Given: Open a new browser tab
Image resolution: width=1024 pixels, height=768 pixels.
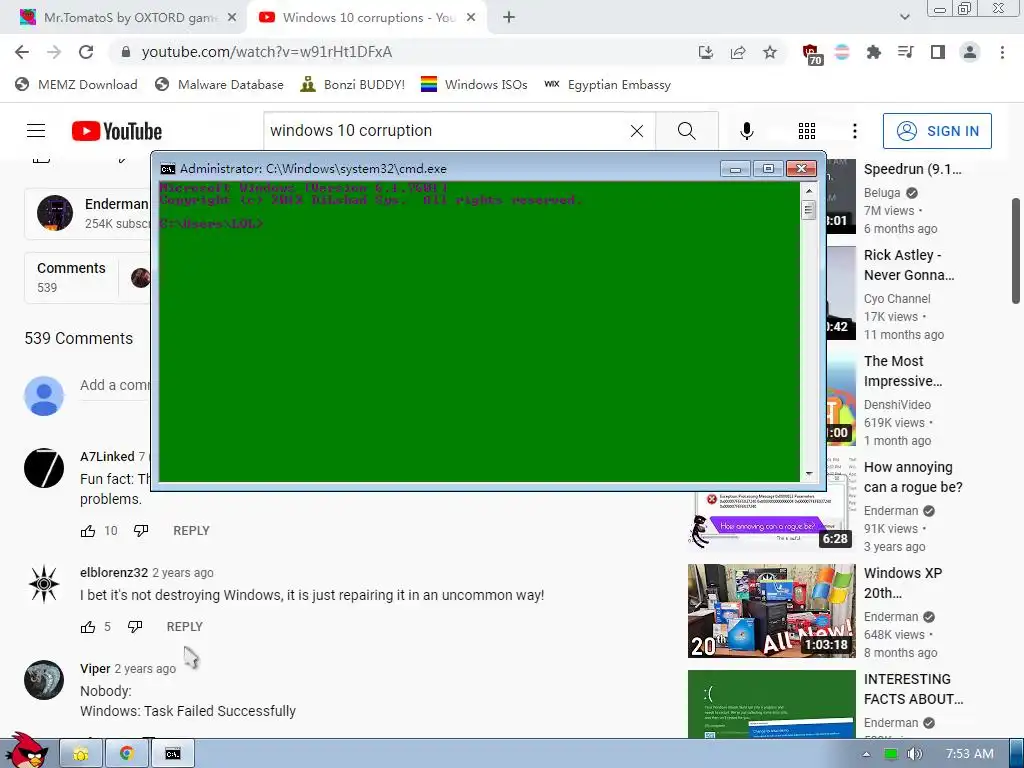Looking at the screenshot, I should 509,18.
